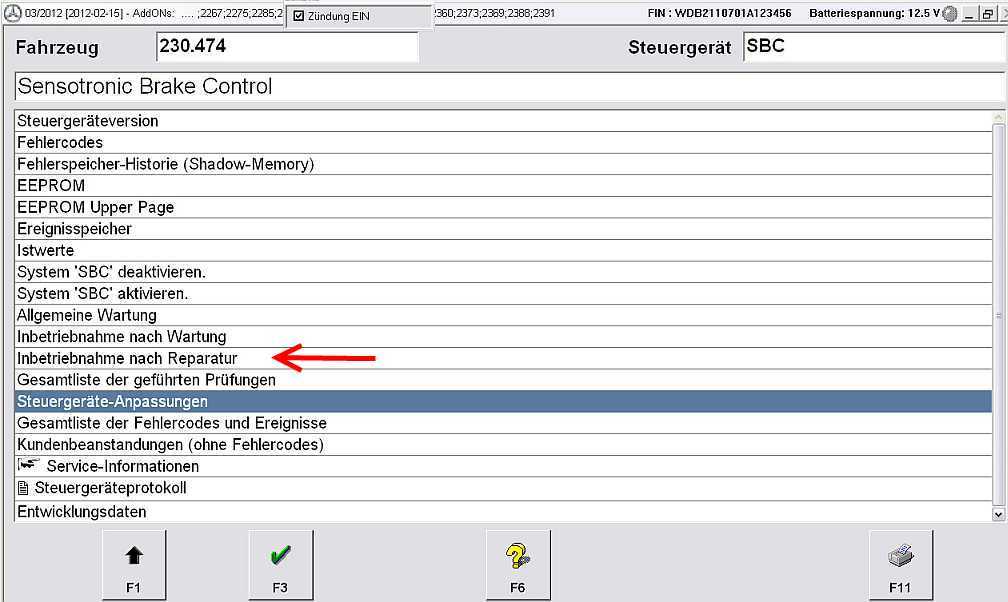The image size is (1008, 602).
Task: Click the Mercedes star icon in title bar
Action: [x=12, y=14]
